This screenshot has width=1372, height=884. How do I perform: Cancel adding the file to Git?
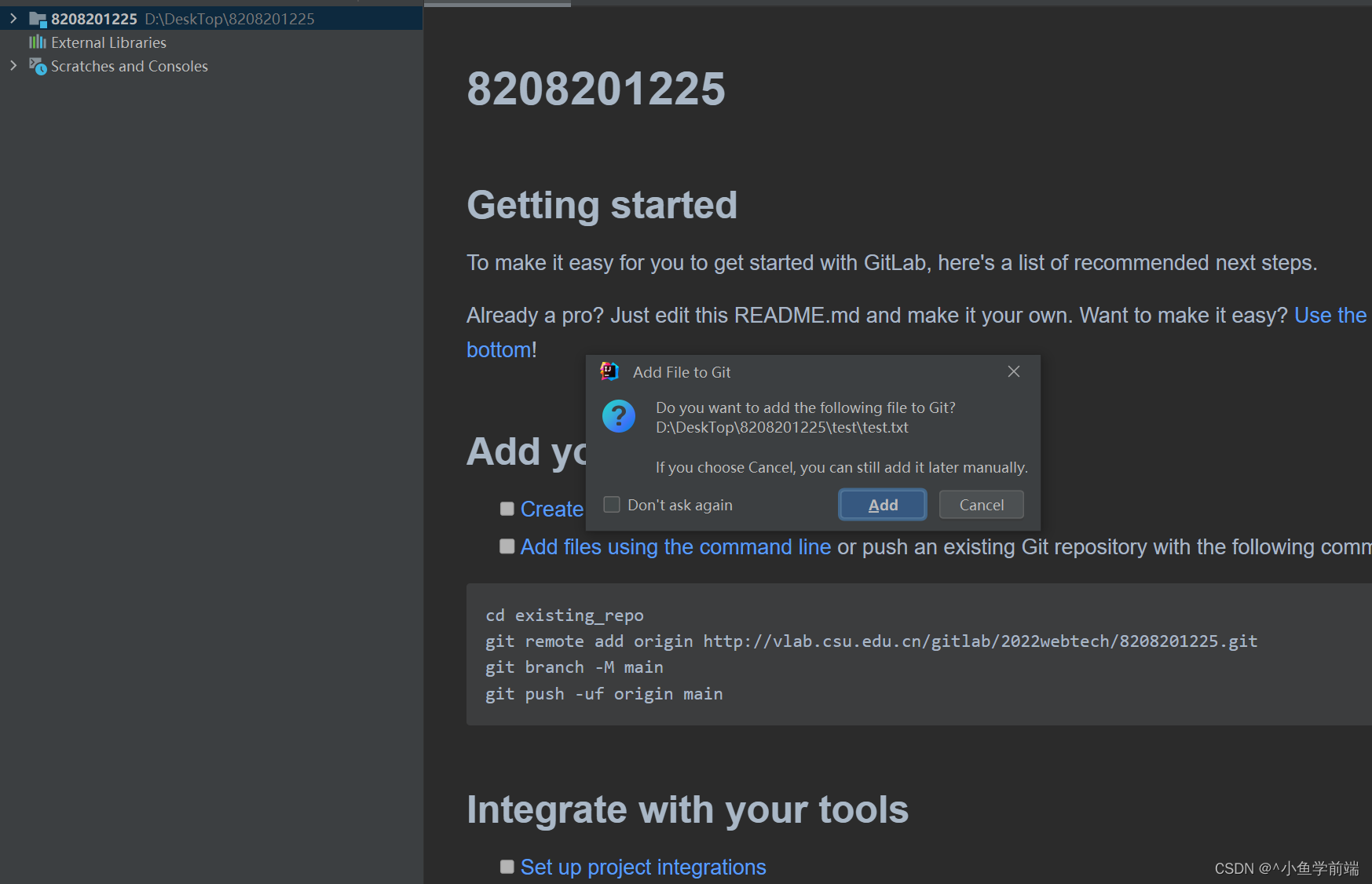pyautogui.click(x=982, y=505)
